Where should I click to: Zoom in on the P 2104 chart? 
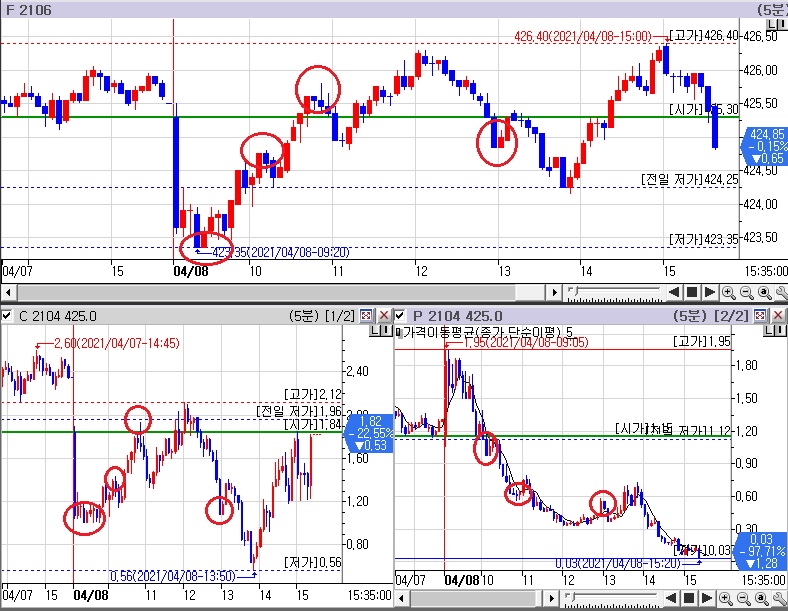(x=725, y=598)
